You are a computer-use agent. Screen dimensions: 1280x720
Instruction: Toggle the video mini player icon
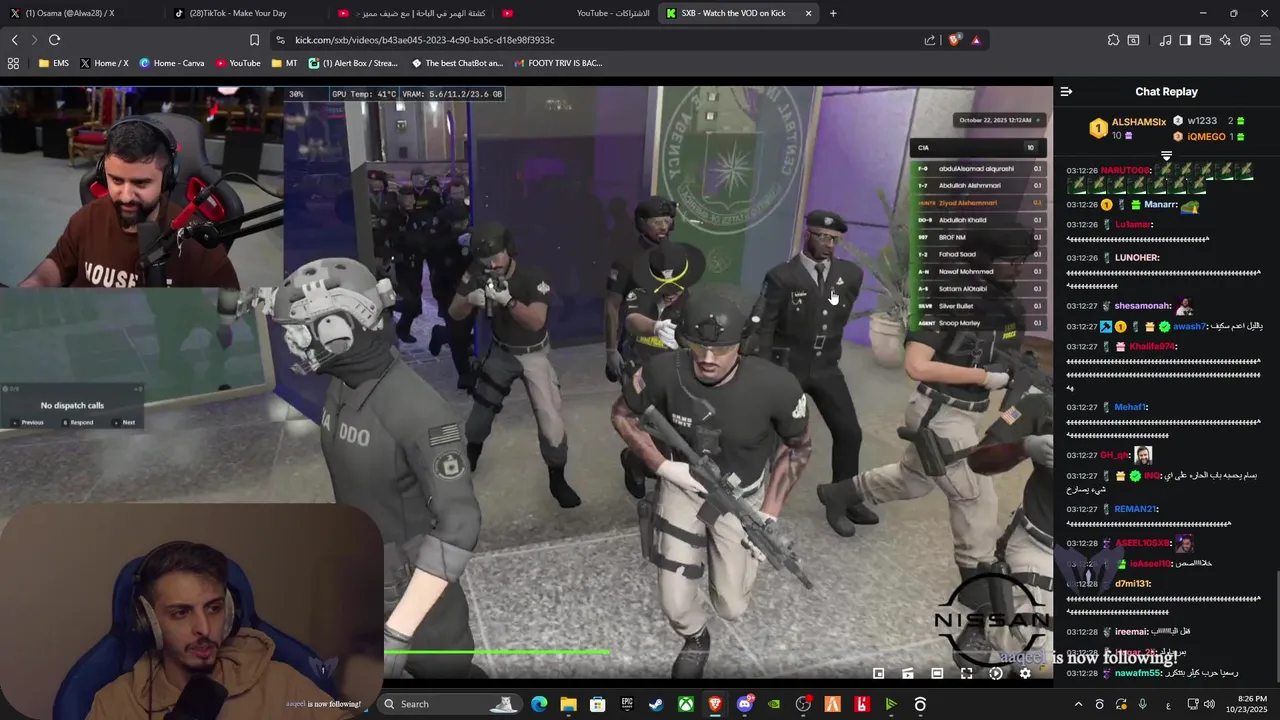(x=879, y=673)
